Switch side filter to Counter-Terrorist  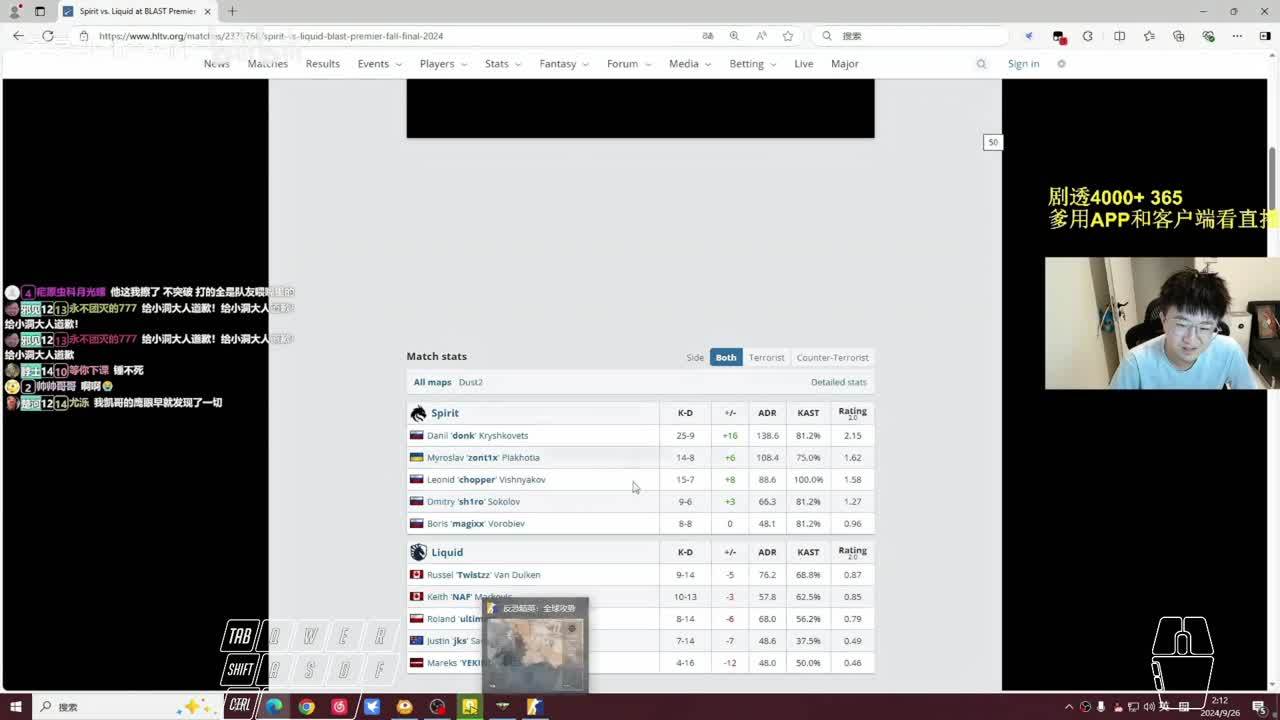832,357
